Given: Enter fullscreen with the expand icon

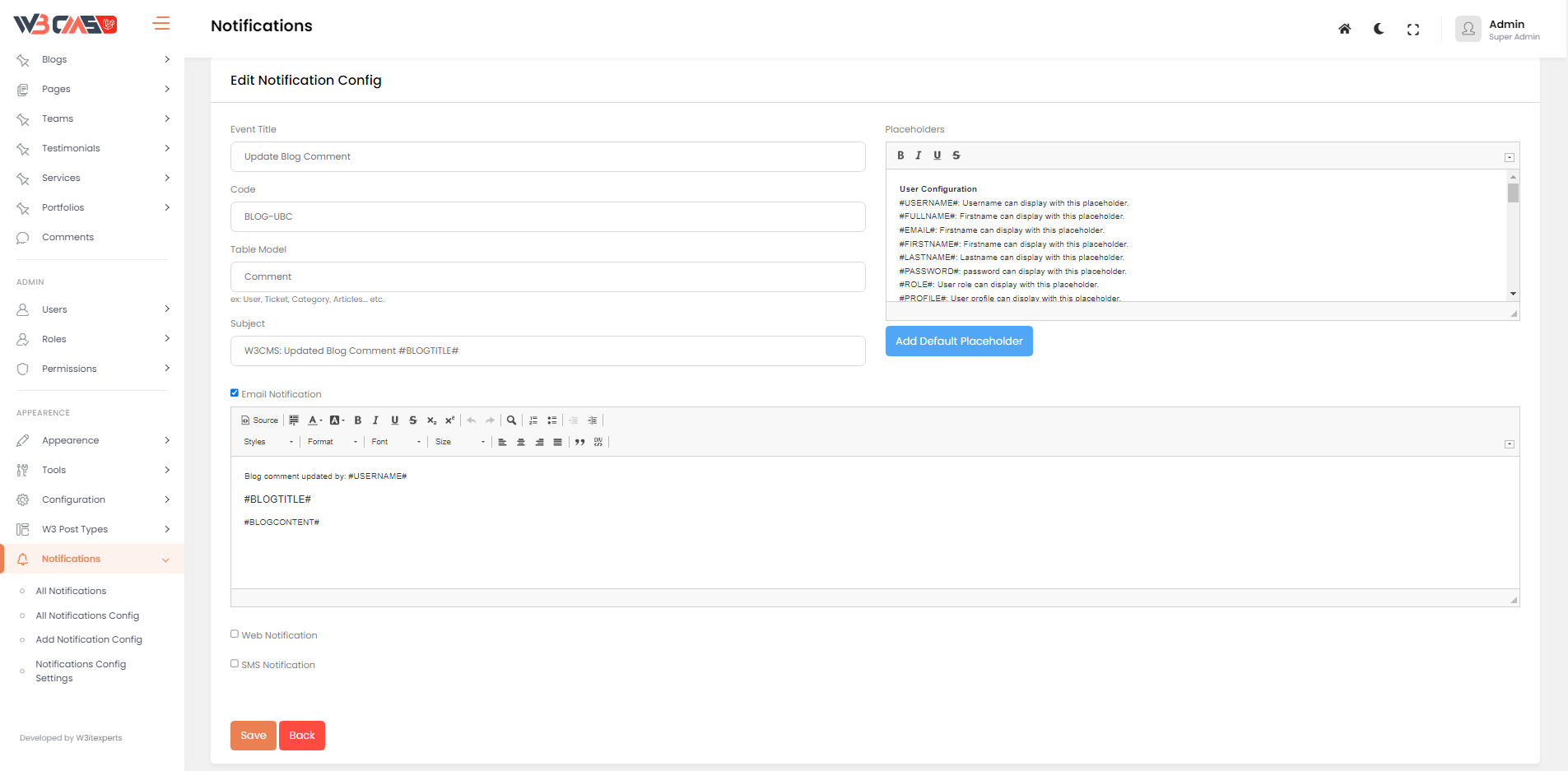Looking at the screenshot, I should click(x=1413, y=30).
